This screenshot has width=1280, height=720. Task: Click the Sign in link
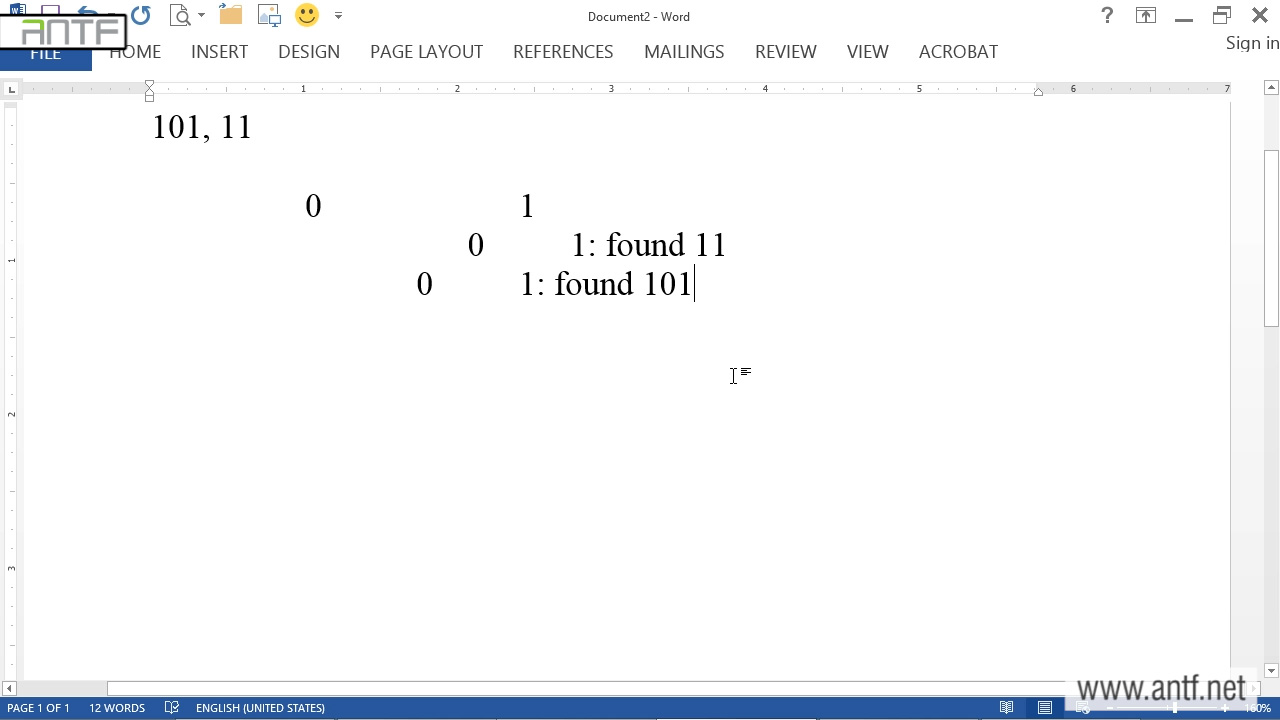pos(1252,43)
